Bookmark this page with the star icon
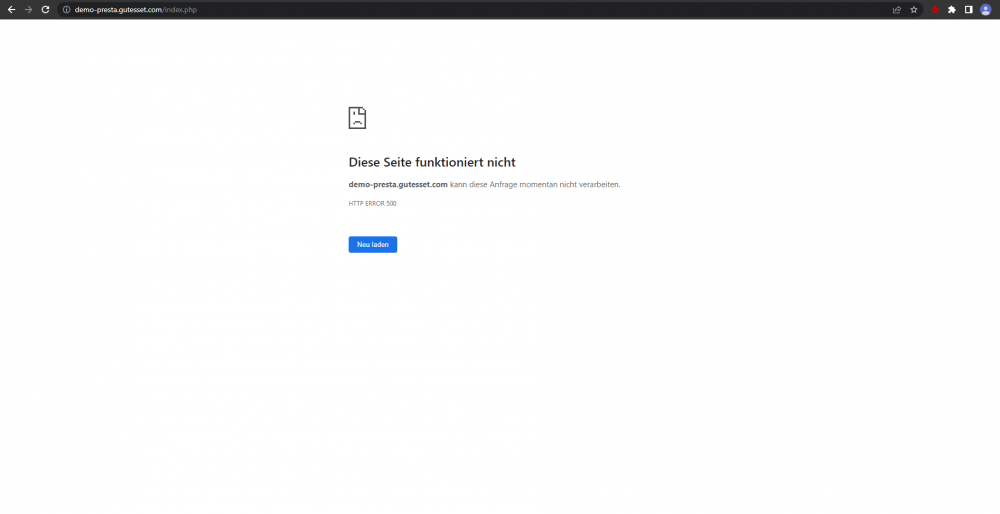1000x514 pixels. click(914, 10)
